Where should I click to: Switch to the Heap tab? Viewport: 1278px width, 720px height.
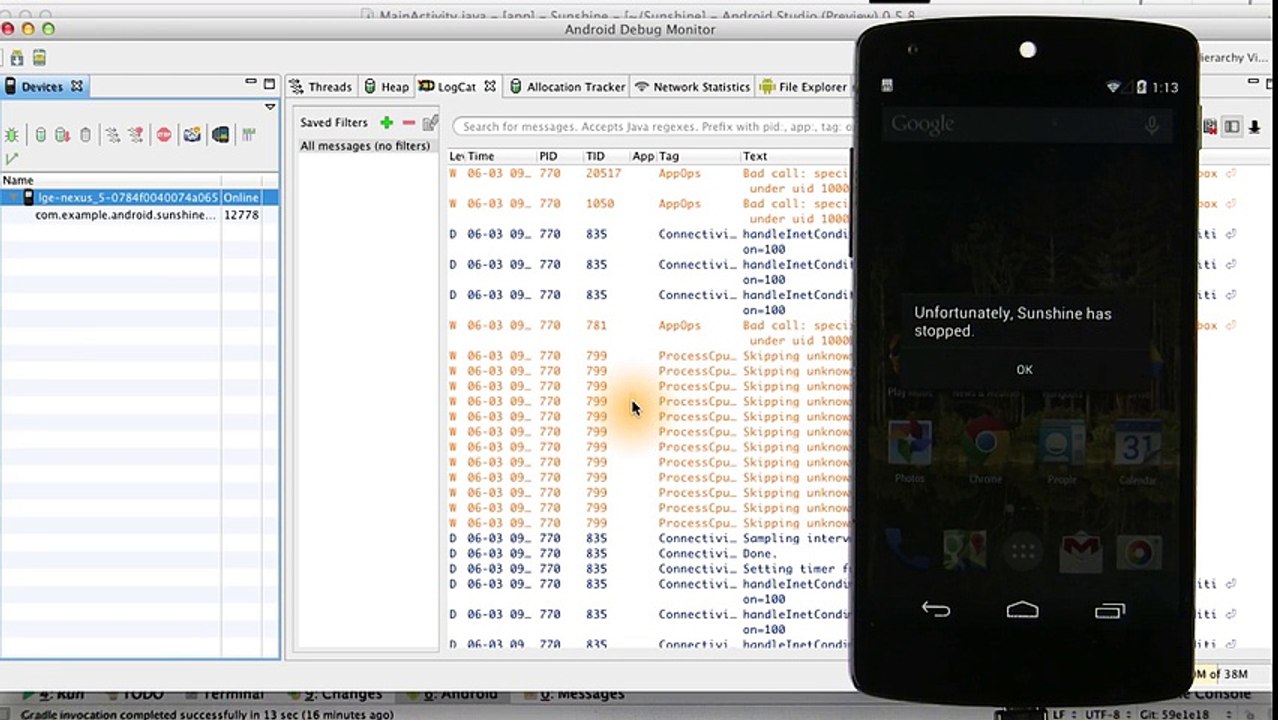(386, 87)
